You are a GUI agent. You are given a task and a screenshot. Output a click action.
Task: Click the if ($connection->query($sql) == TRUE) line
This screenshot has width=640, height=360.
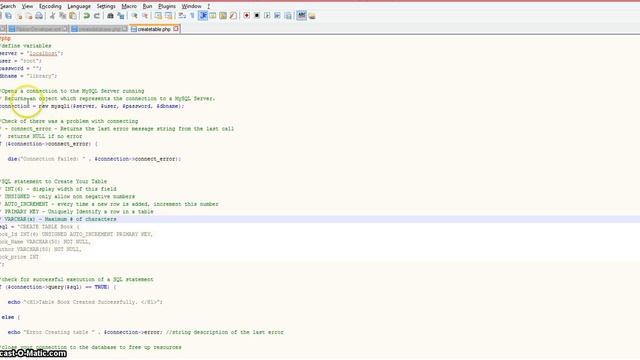tap(58, 287)
